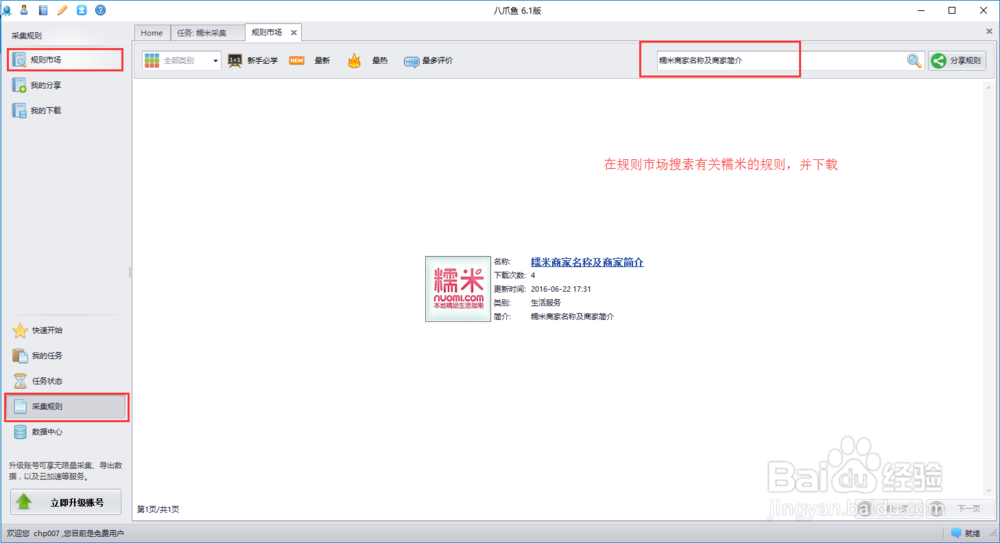The height and width of the screenshot is (543, 1000).
Task: Open 规则市场 in the left sidebar
Action: 65,60
